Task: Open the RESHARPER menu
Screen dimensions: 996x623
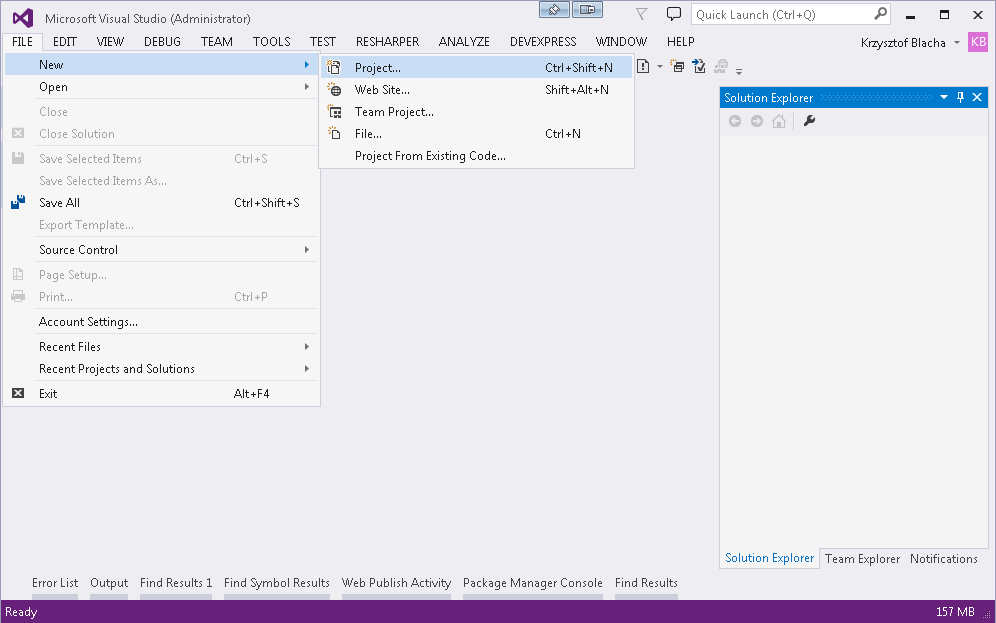Action: click(387, 42)
